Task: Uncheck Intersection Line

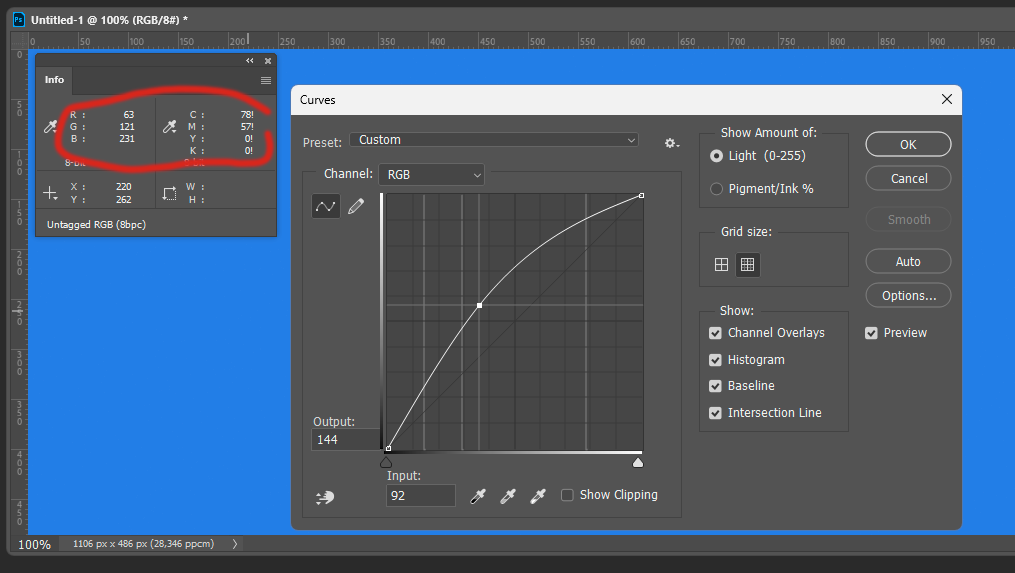Action: (x=715, y=413)
